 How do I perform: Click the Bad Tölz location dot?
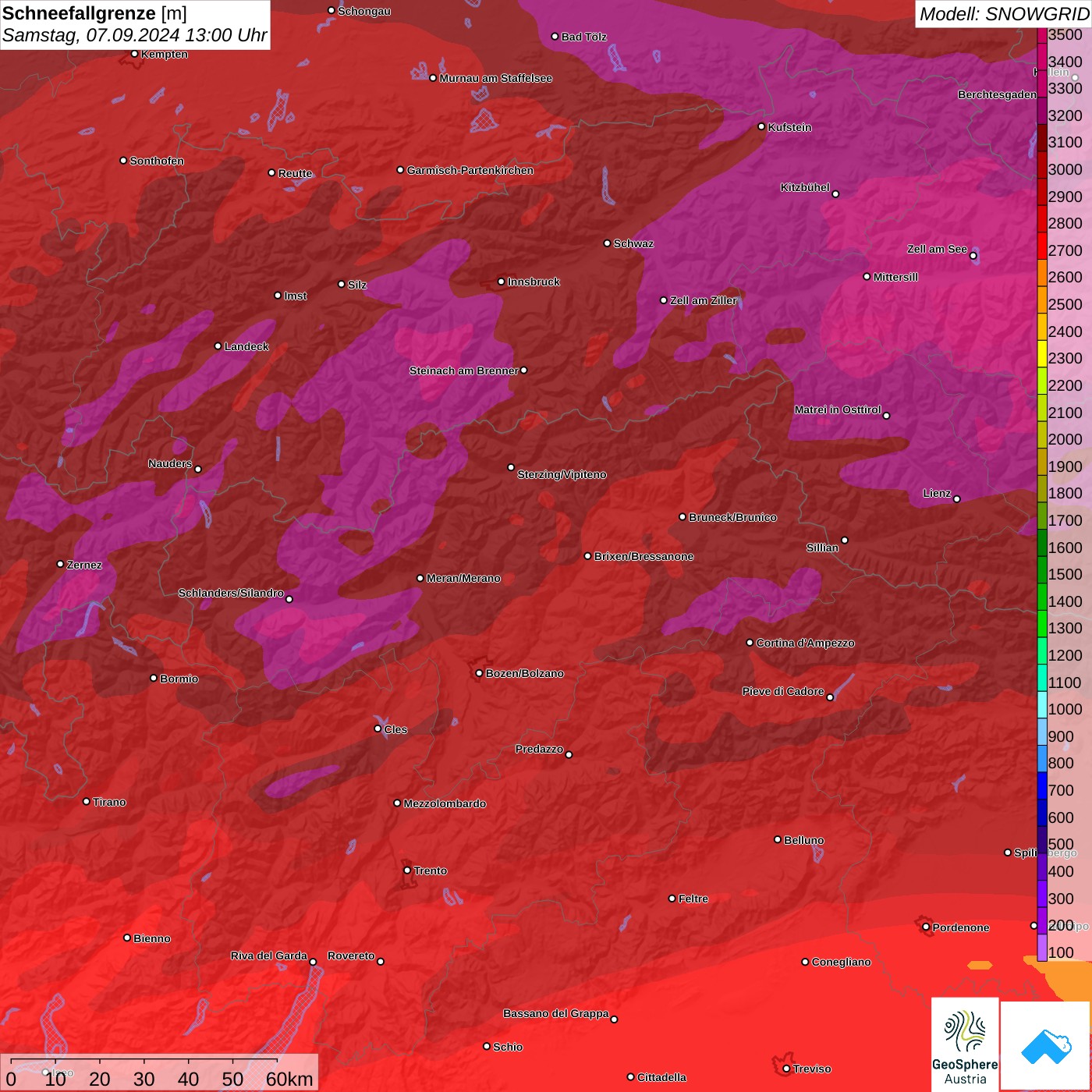[x=555, y=37]
